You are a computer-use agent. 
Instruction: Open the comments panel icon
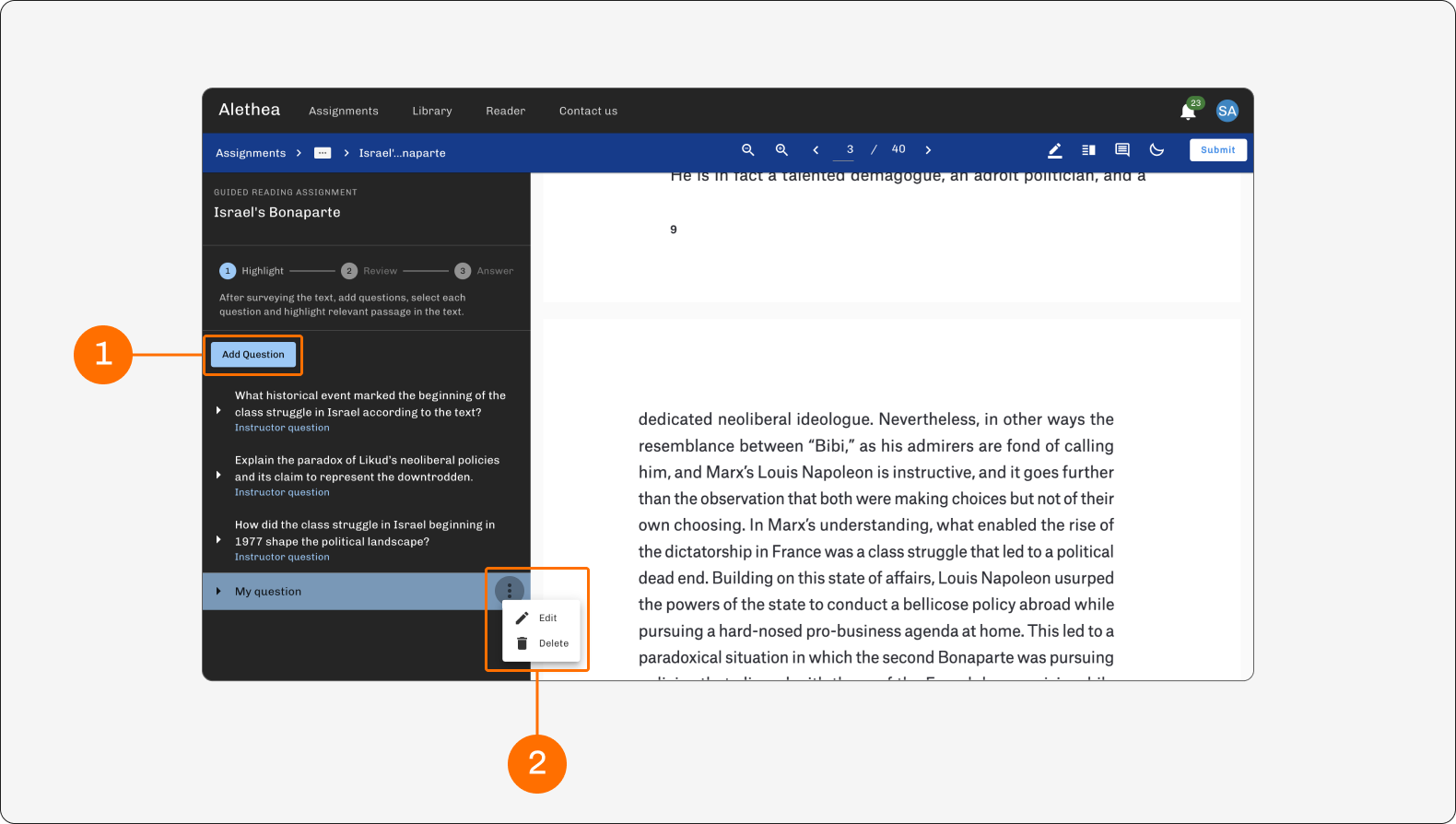tap(1122, 150)
